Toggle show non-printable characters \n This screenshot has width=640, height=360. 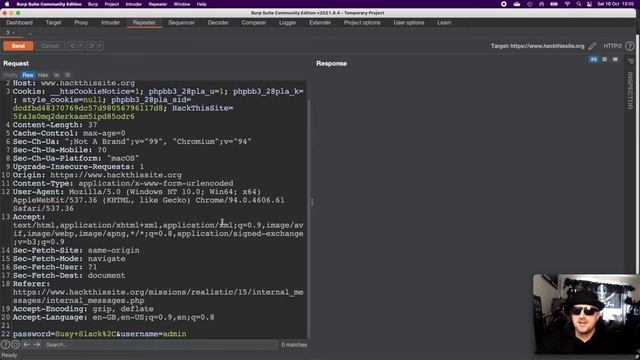tap(57, 75)
